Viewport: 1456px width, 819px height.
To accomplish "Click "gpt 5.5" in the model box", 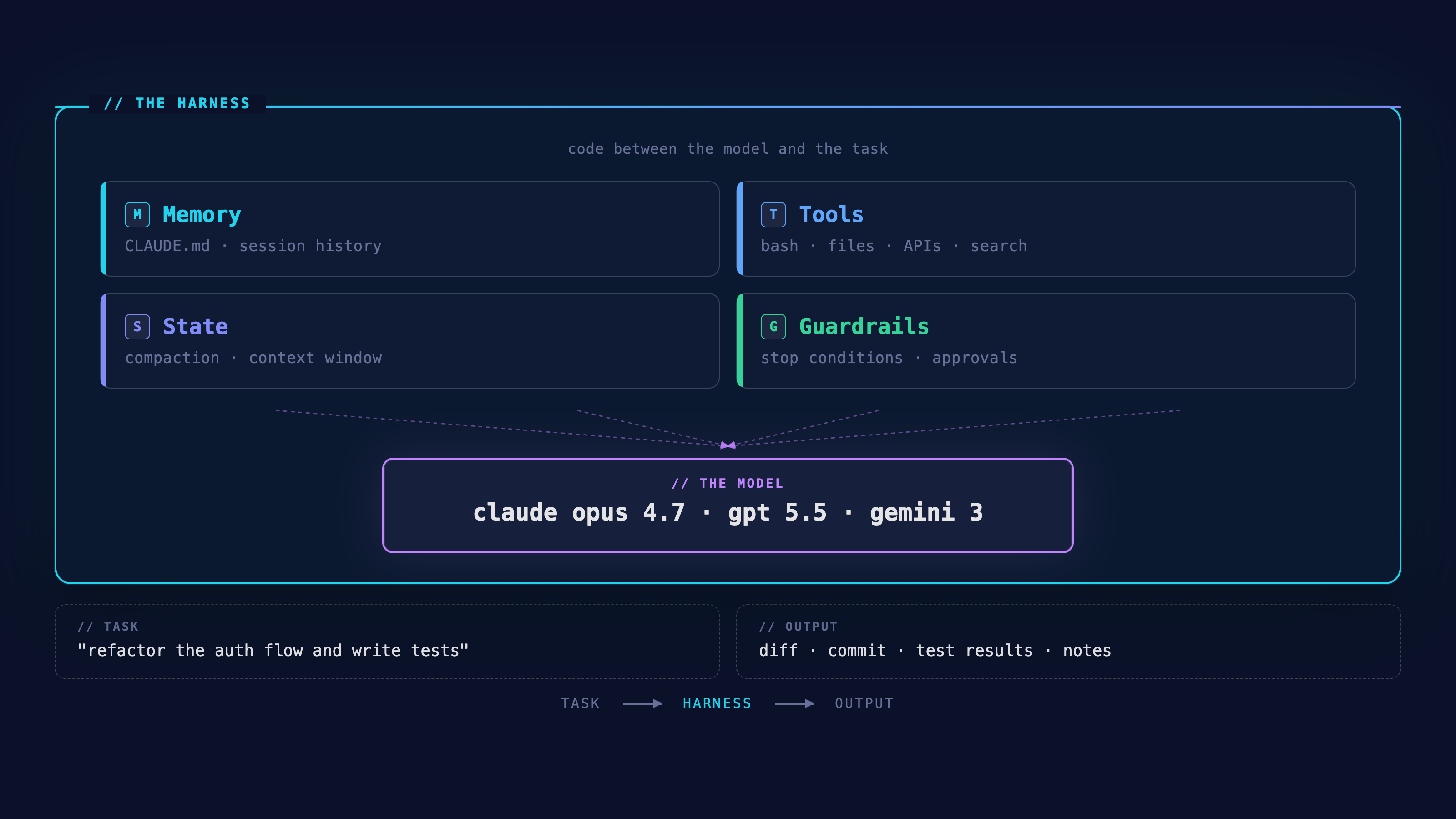I will point(777,513).
